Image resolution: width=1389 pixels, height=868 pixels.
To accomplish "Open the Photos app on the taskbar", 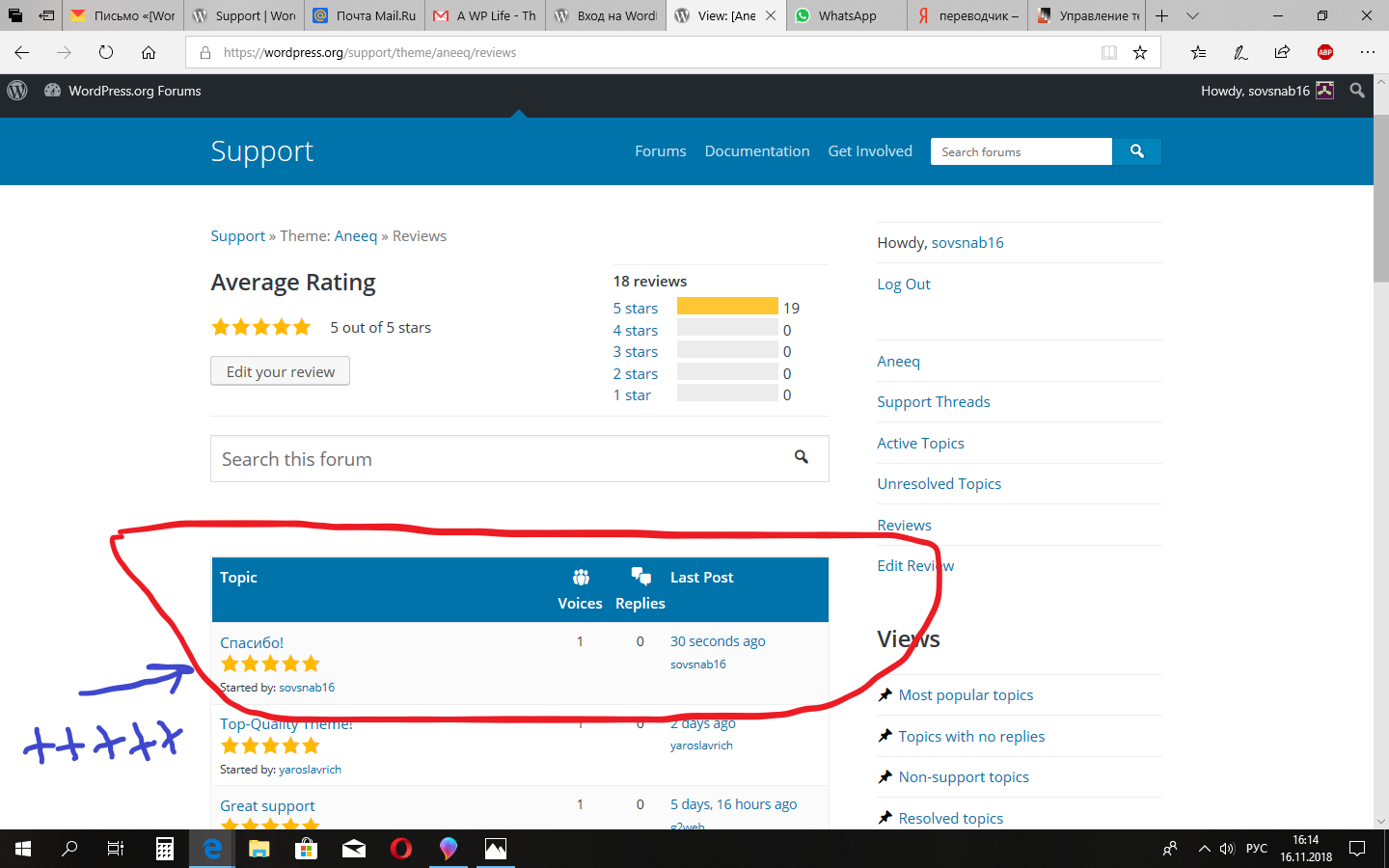I will (496, 849).
